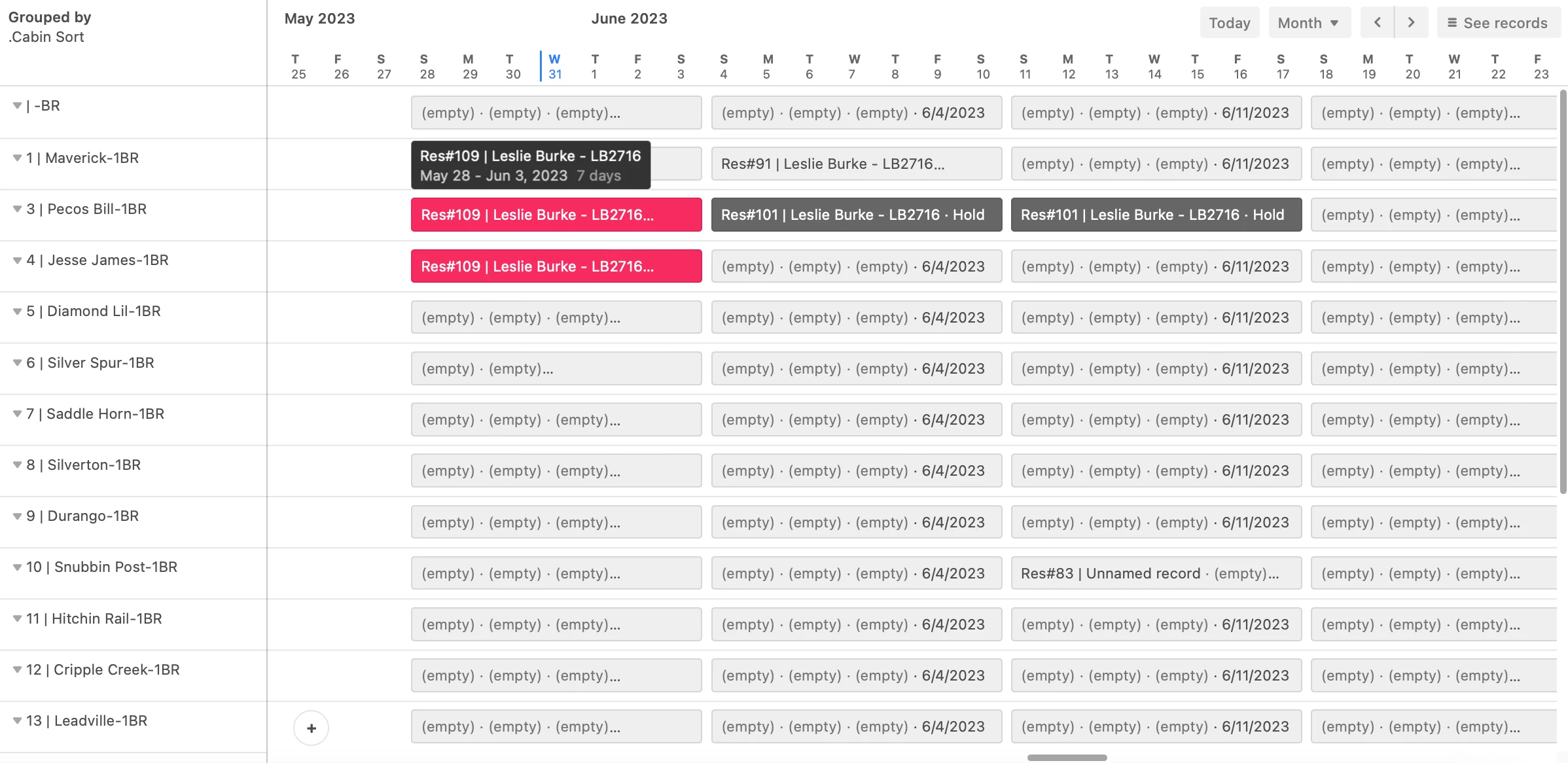Collapse the | -BR group triangle

click(x=17, y=105)
